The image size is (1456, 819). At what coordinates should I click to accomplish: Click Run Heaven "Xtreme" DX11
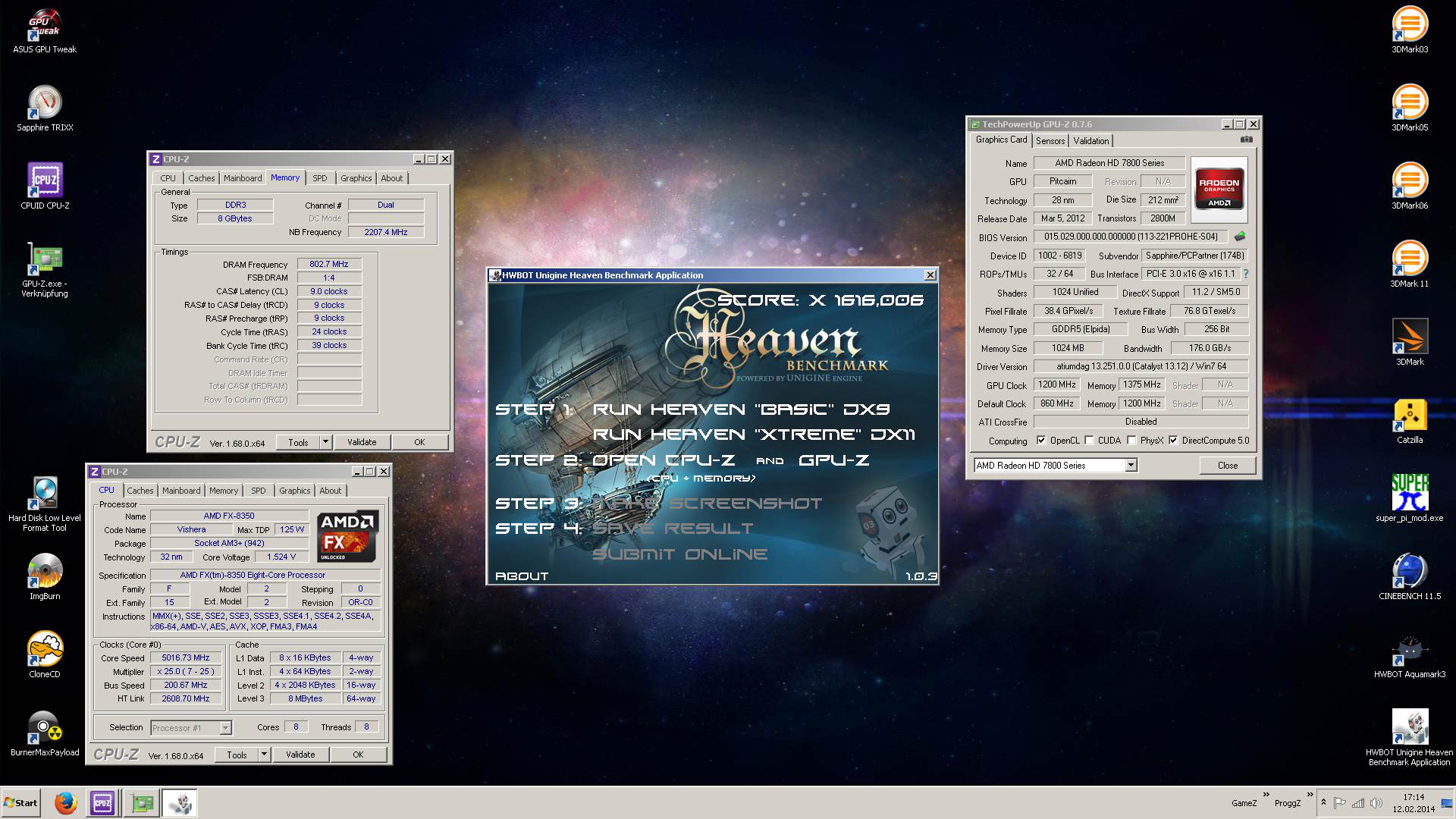pyautogui.click(x=754, y=435)
